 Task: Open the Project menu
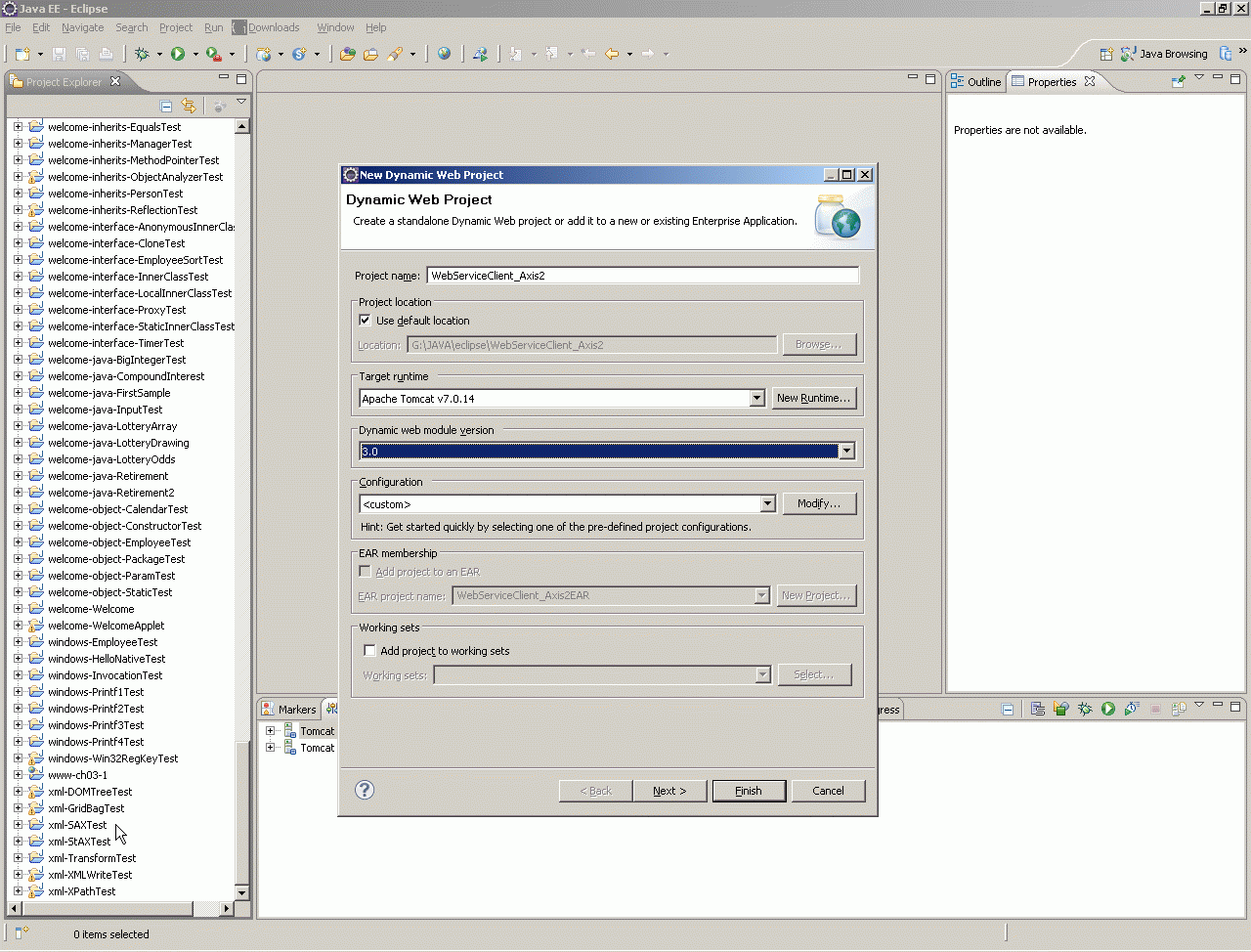pos(176,27)
